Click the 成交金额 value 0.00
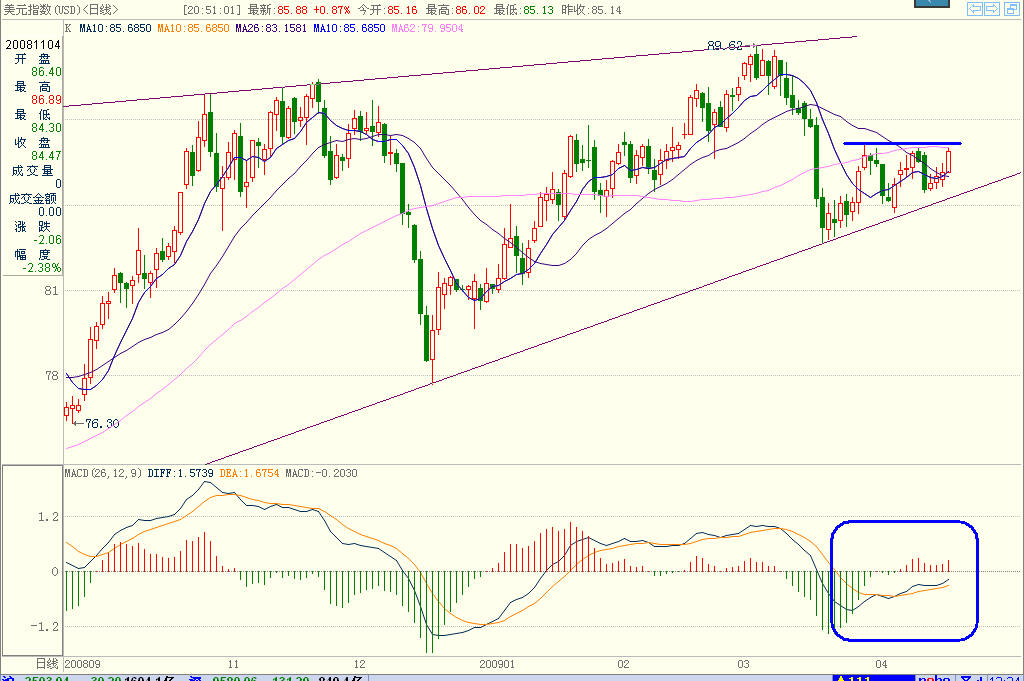This screenshot has height=681, width=1024. tap(50, 212)
